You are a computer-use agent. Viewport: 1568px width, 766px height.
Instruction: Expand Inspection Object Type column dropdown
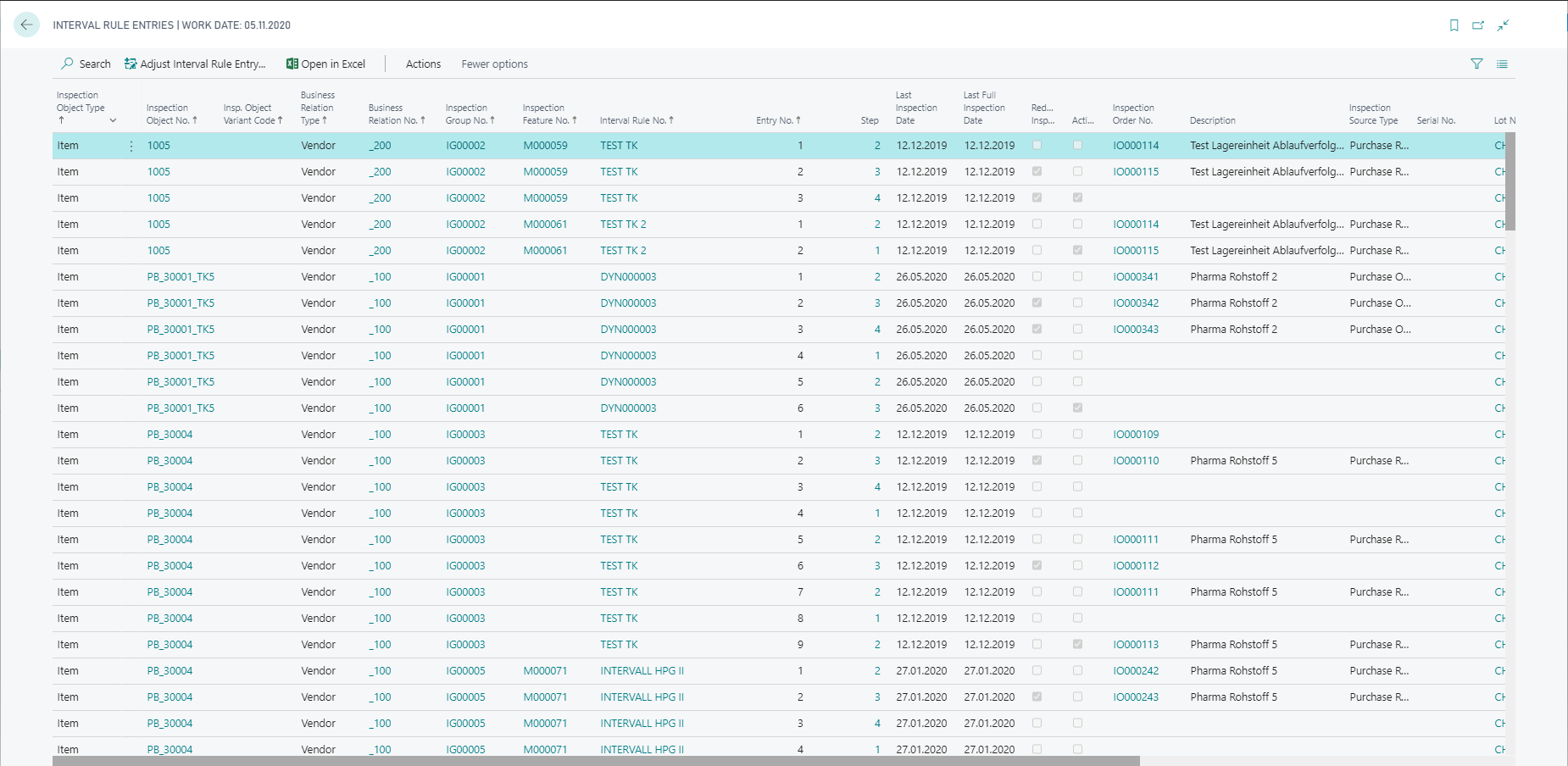point(113,120)
